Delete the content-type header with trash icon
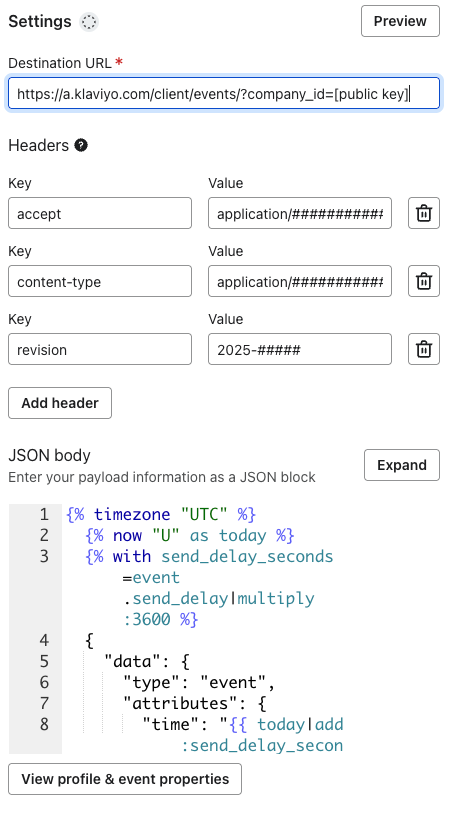Image resolution: width=450 pixels, height=813 pixels. click(x=424, y=281)
